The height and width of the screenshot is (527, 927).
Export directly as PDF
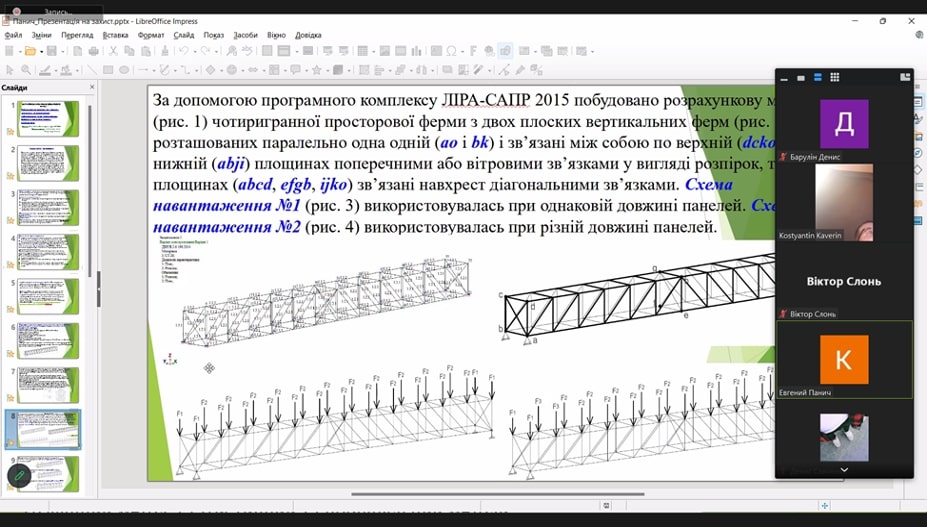point(77,51)
